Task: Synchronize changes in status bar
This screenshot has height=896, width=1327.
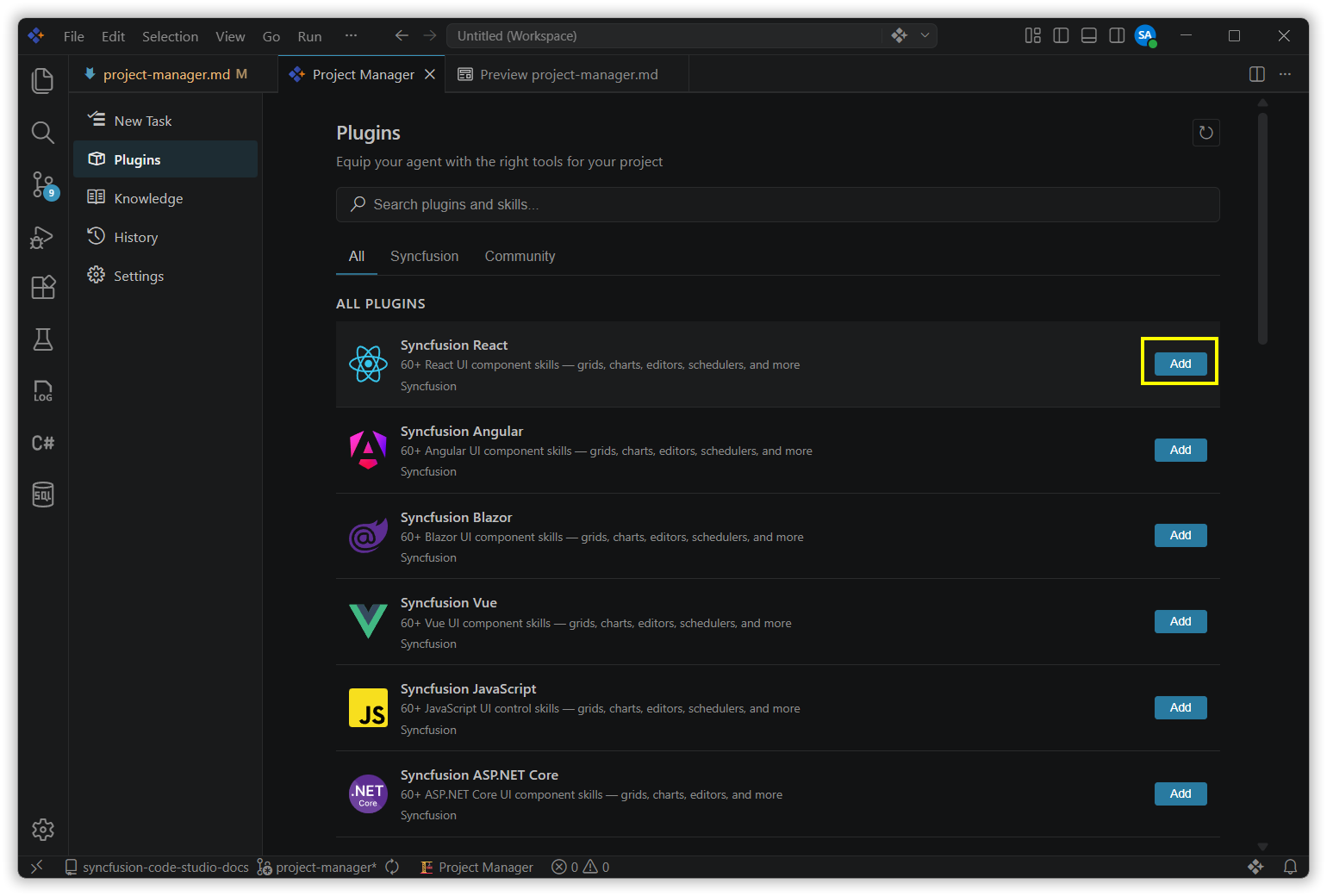Action: [x=392, y=867]
